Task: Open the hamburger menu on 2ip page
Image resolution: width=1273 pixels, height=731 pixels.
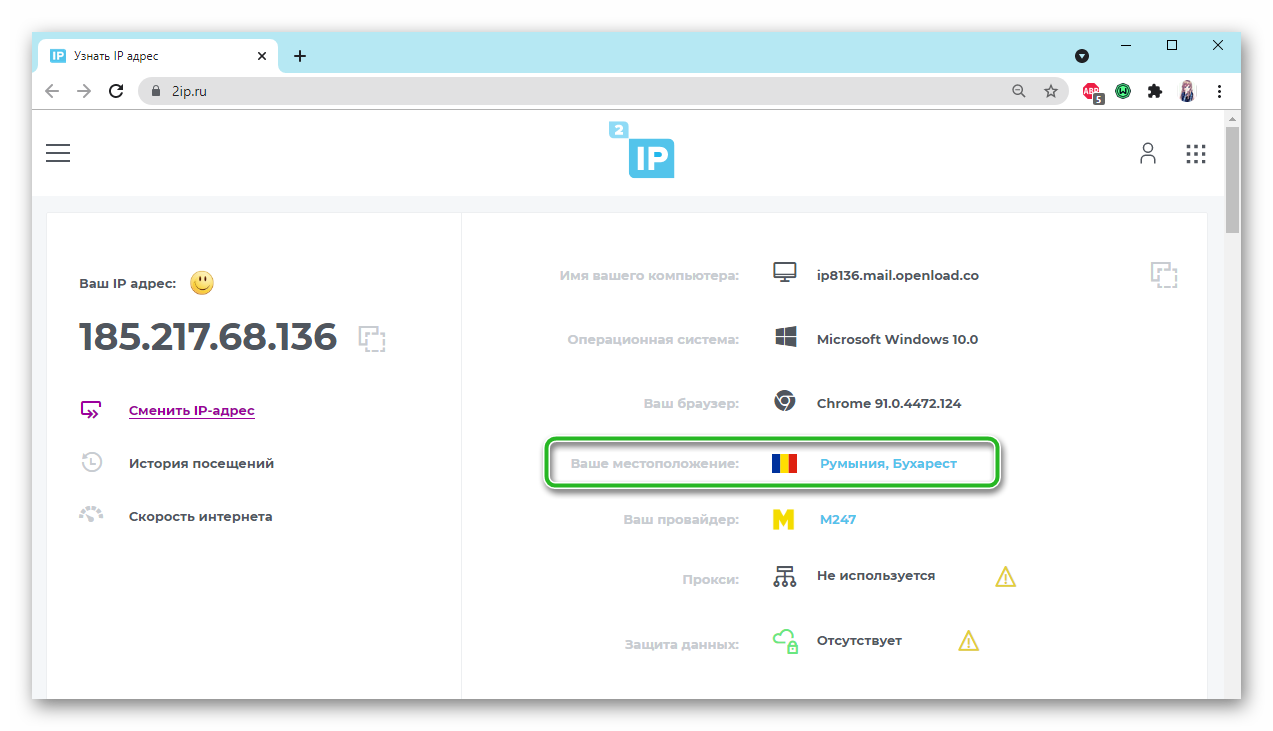Action: click(58, 153)
